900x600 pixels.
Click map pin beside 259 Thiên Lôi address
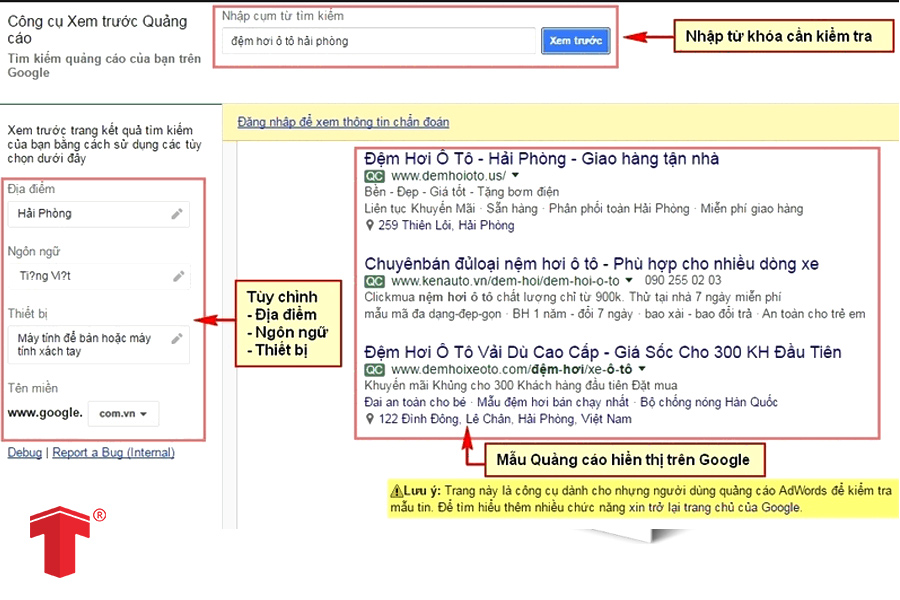[x=370, y=225]
